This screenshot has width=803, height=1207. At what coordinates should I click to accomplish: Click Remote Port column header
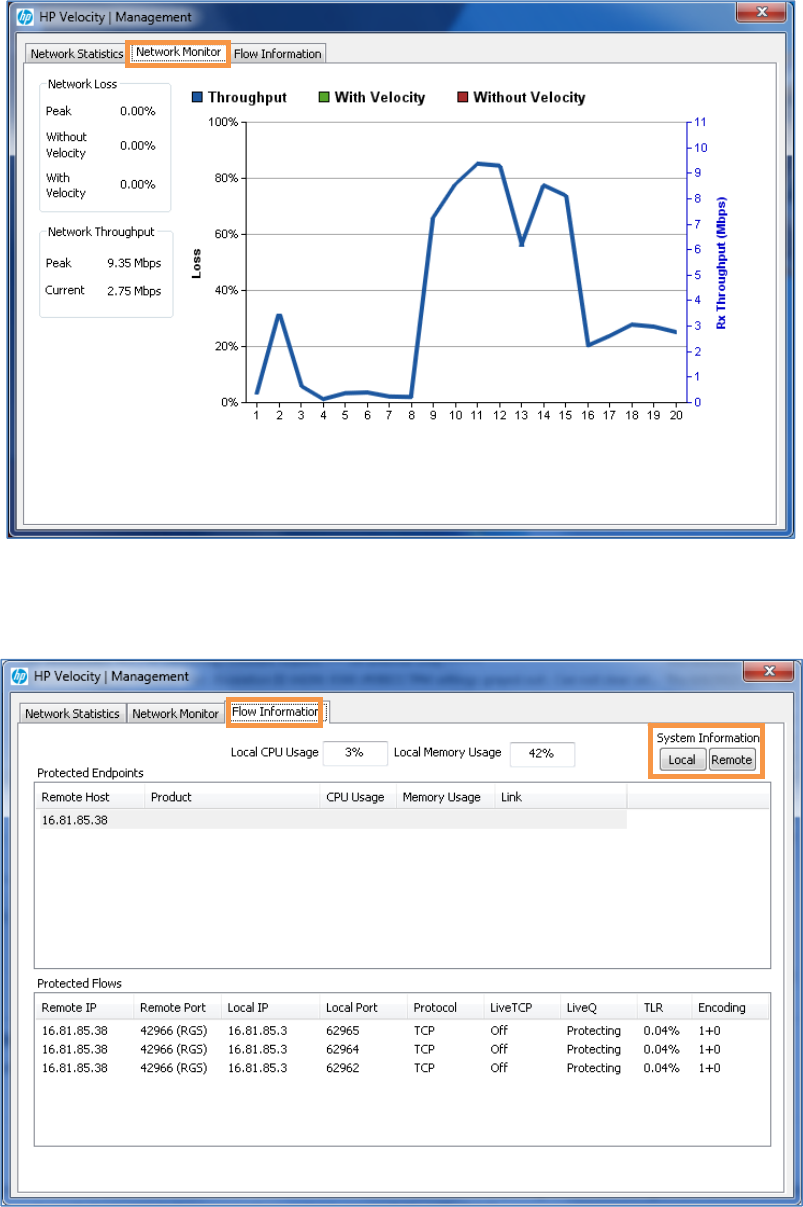pos(178,1008)
